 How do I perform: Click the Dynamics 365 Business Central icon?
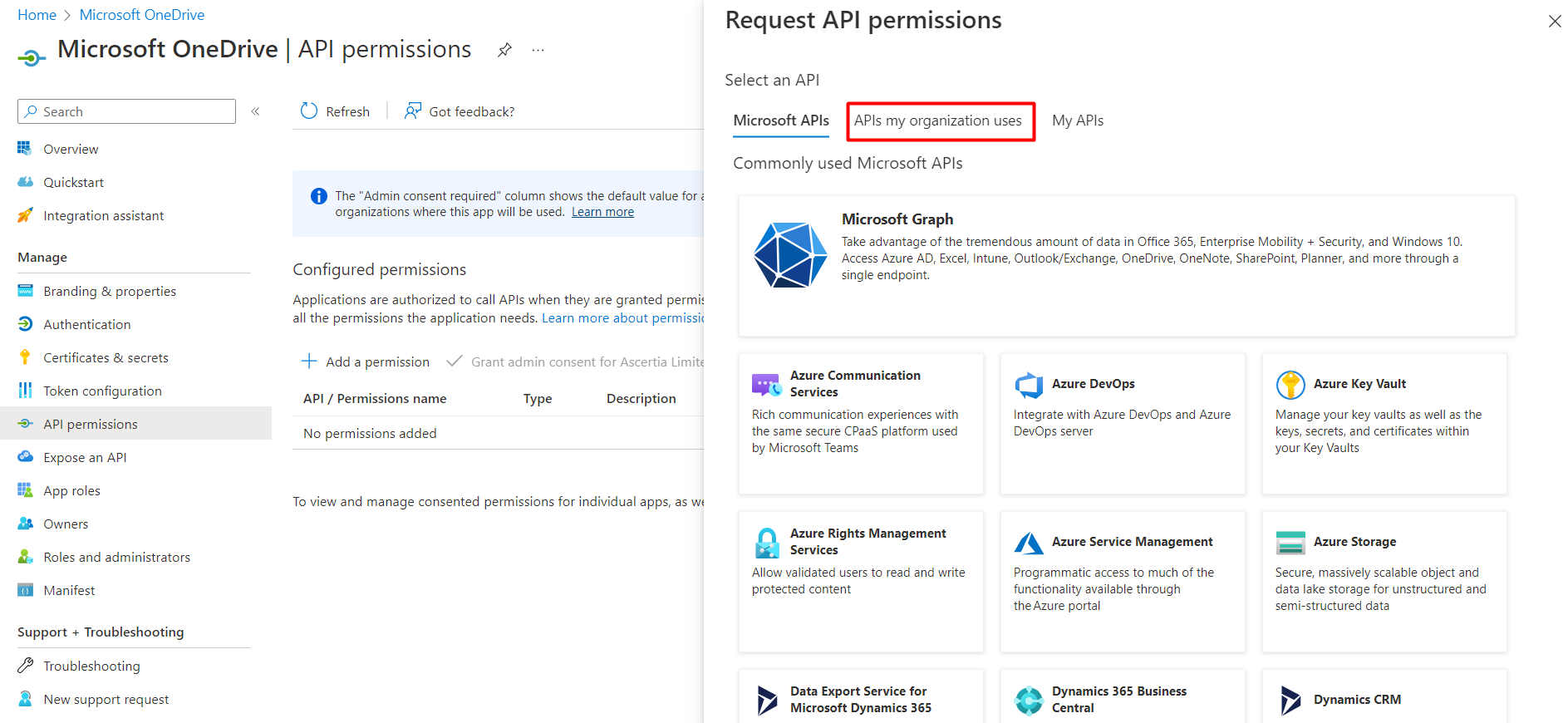point(1029,701)
